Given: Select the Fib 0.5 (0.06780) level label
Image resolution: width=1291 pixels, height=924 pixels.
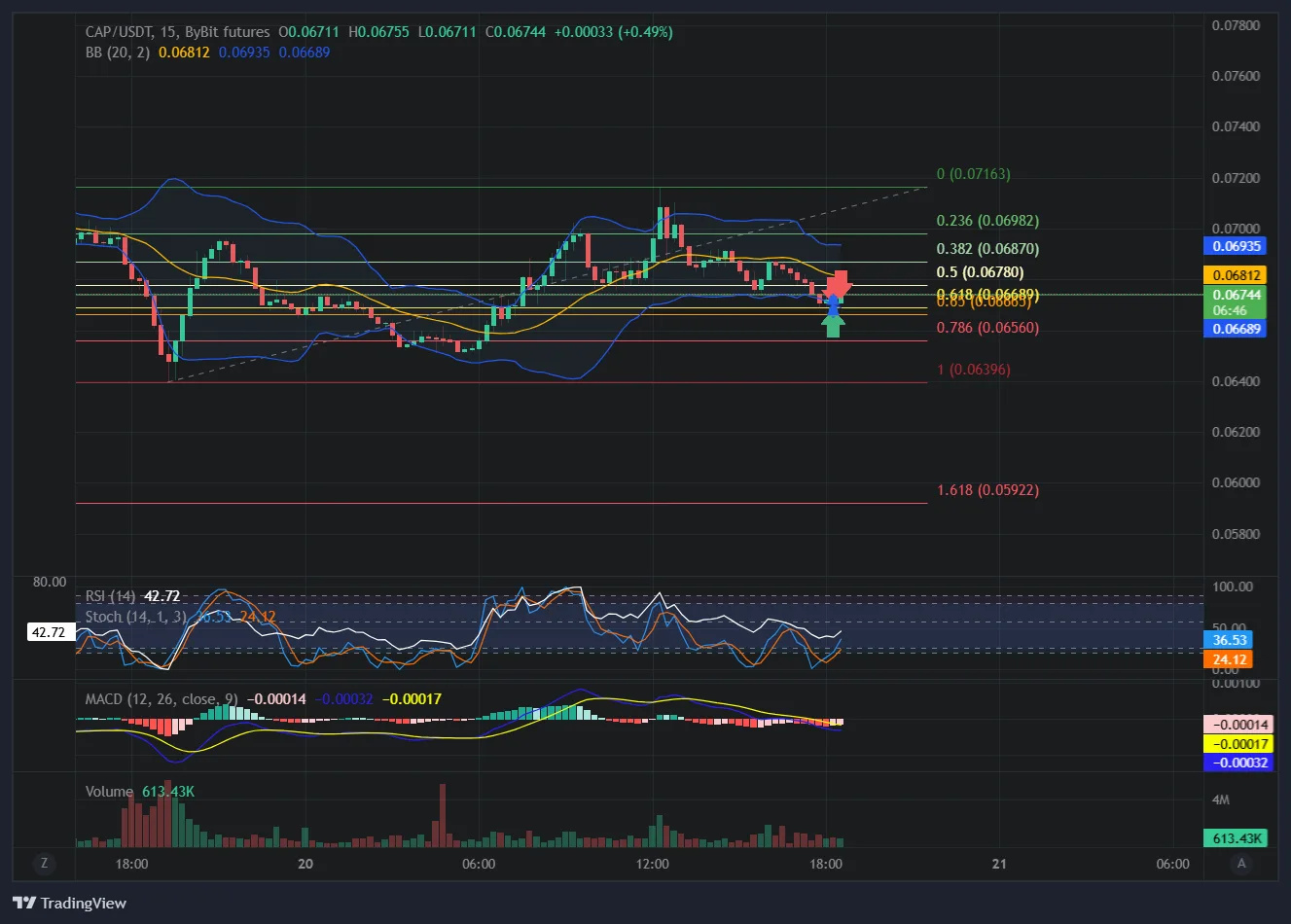Looking at the screenshot, I should [x=980, y=272].
